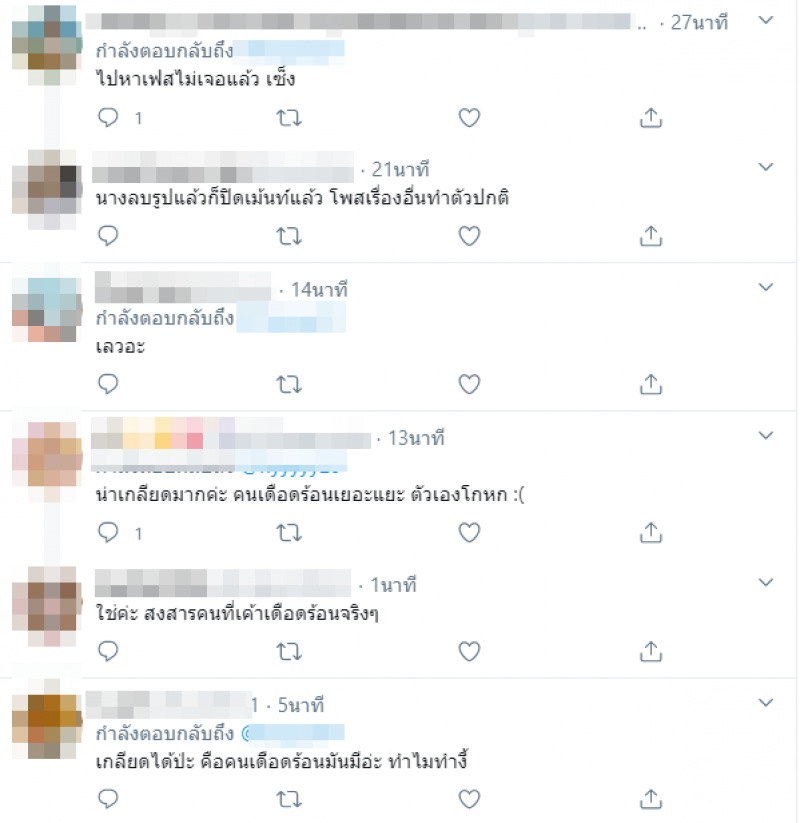The height and width of the screenshot is (823, 800).
Task: Retweet the tweet posted 13 minutes ago
Action: pyautogui.click(x=289, y=533)
